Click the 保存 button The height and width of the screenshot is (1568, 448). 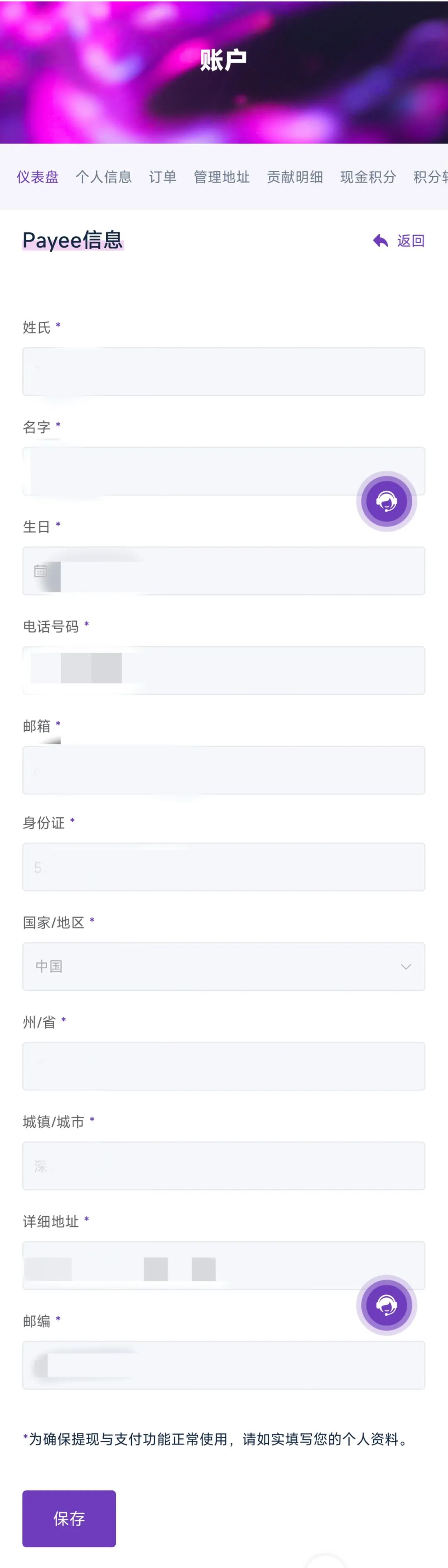[69, 1519]
